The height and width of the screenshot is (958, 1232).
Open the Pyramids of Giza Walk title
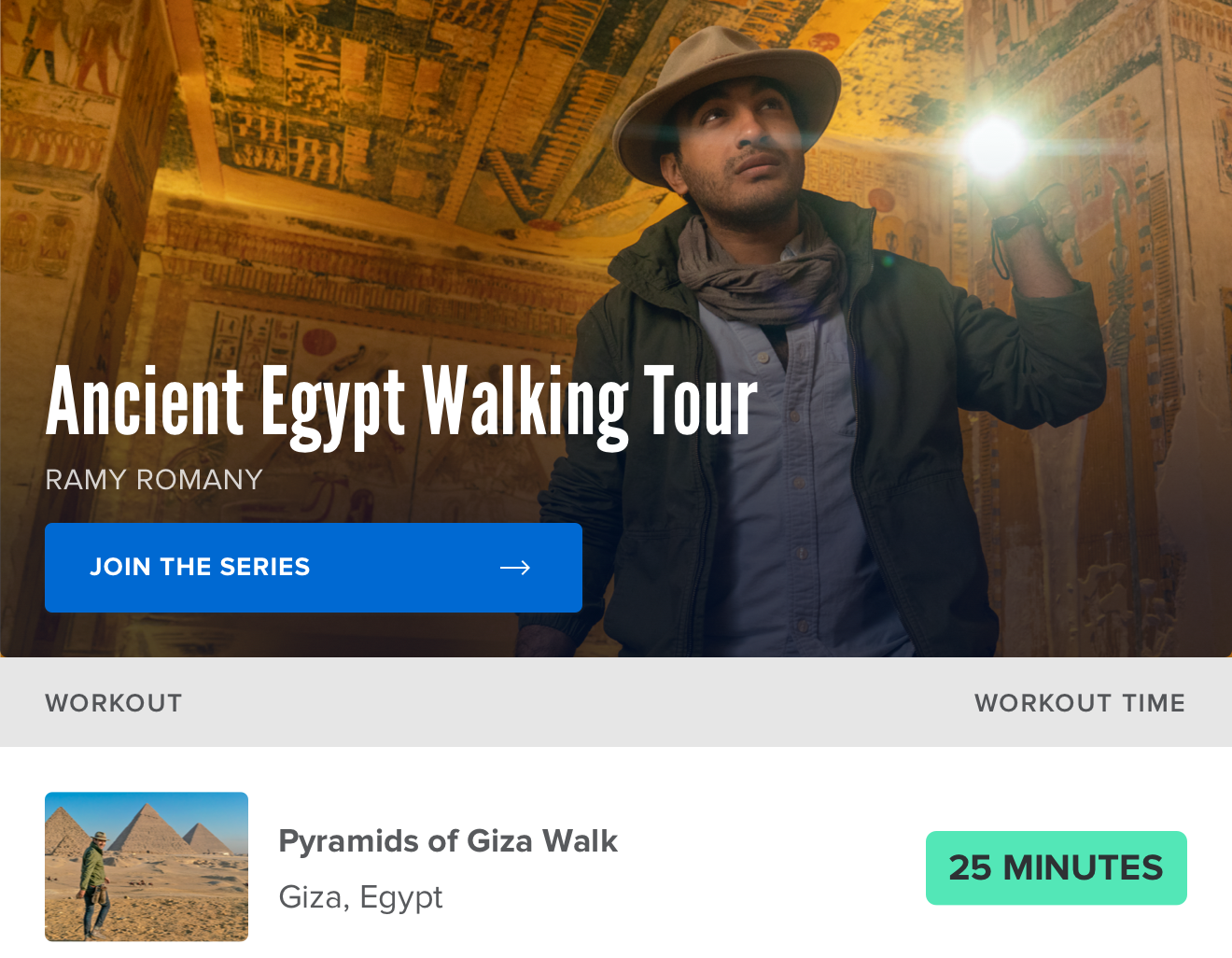pyautogui.click(x=448, y=841)
